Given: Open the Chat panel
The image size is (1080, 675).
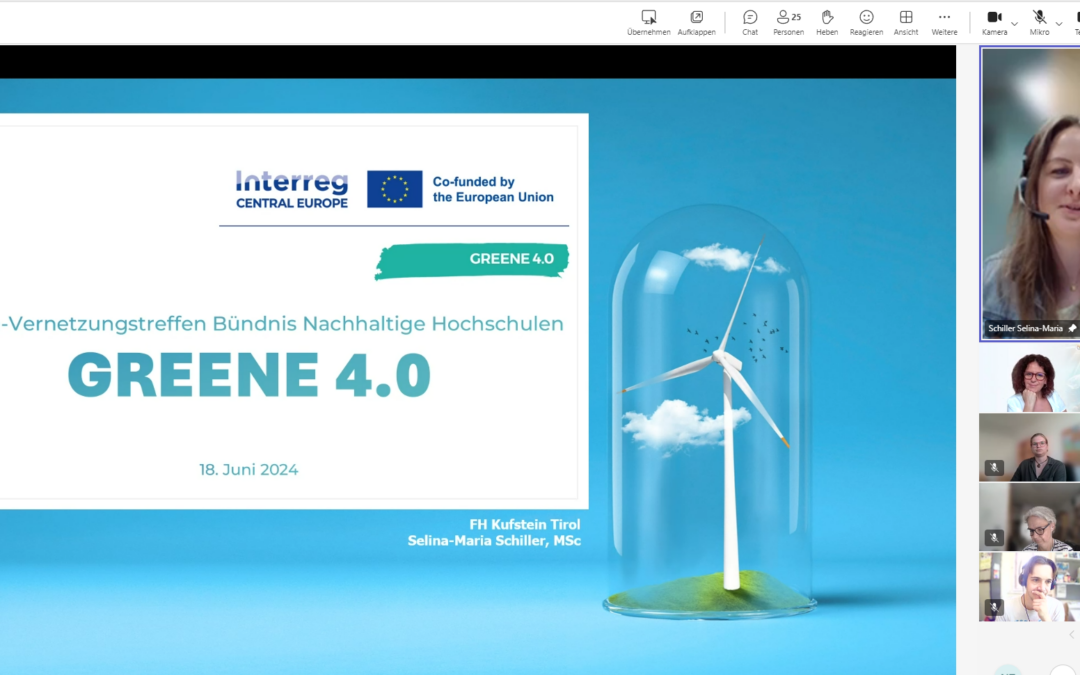Looking at the screenshot, I should pos(749,17).
